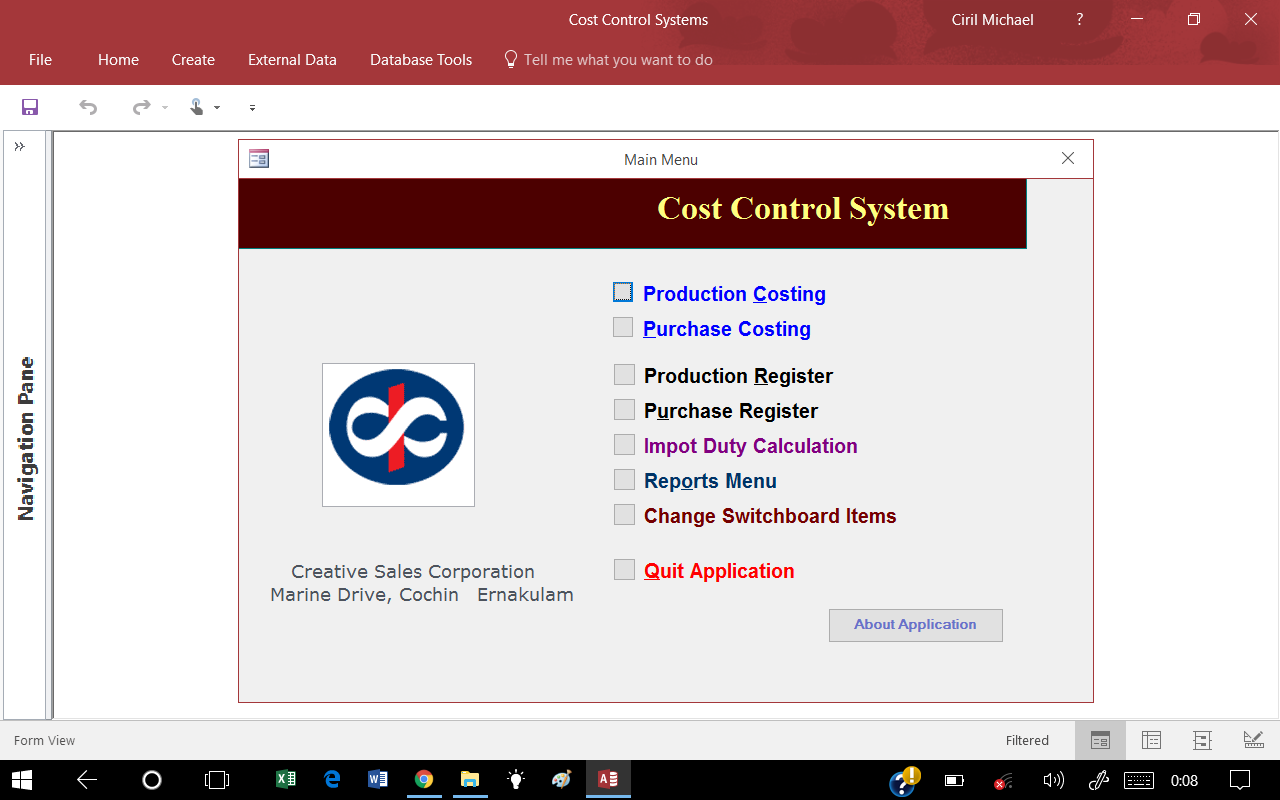Image resolution: width=1280 pixels, height=800 pixels.
Task: Close the Main Menu form window
Action: coord(1068,158)
